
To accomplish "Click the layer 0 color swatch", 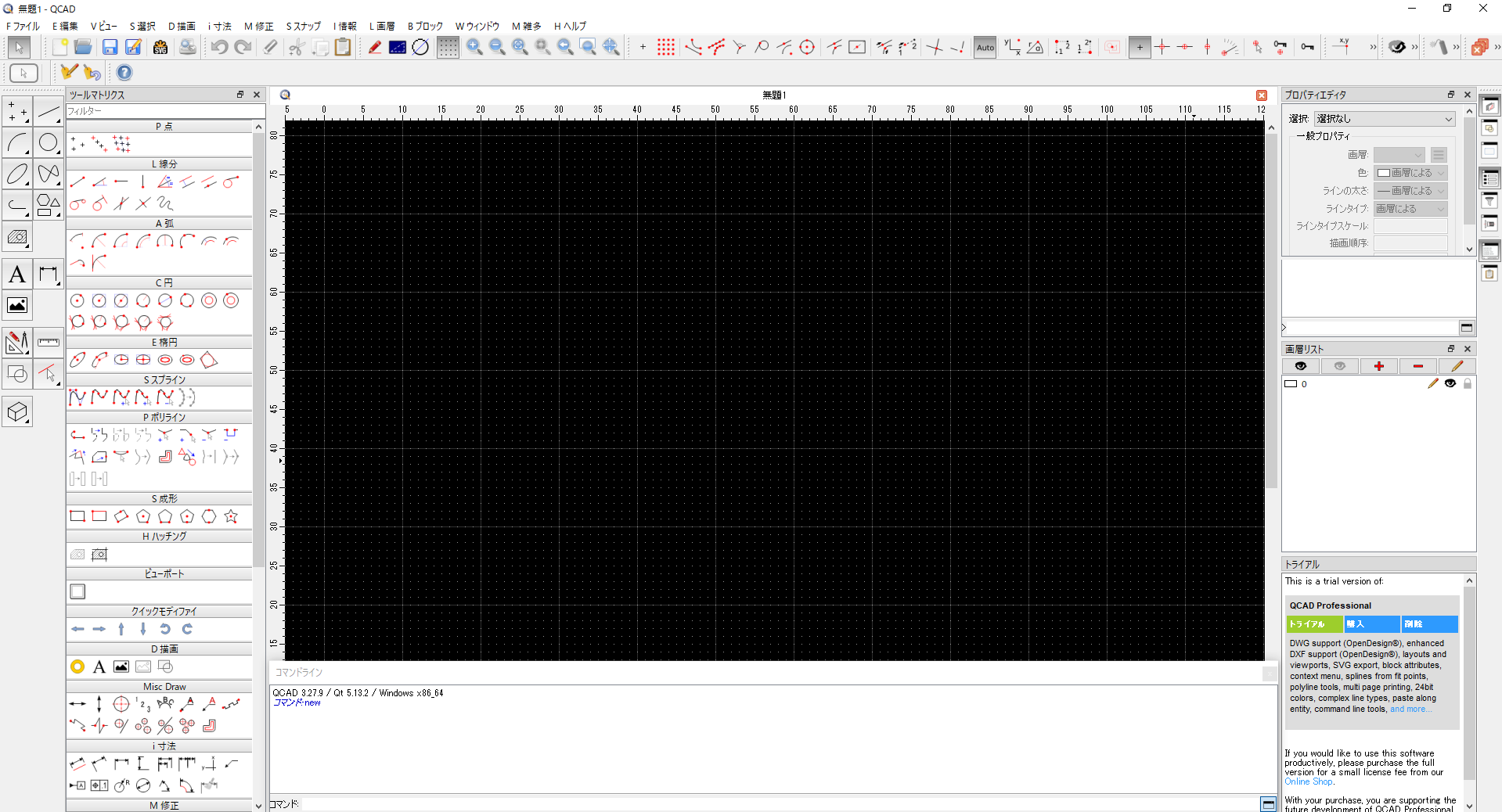I will [1291, 384].
